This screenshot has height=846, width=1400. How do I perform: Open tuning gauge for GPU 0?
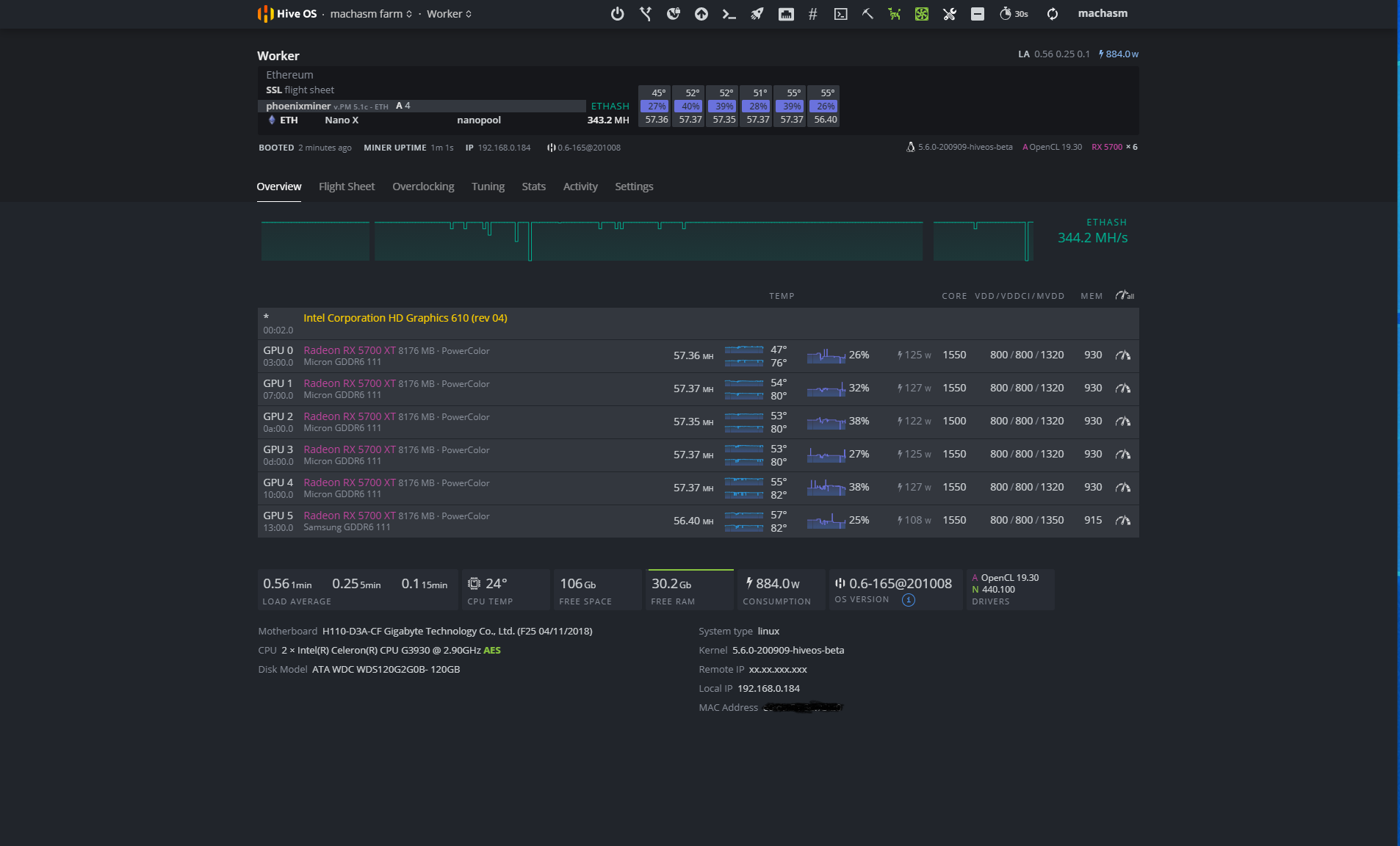point(1122,355)
